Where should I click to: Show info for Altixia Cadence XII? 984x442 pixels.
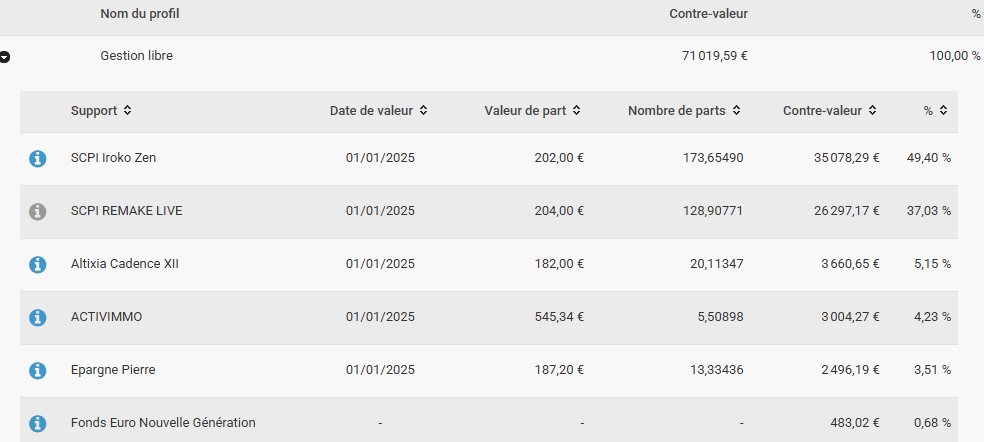pos(38,264)
